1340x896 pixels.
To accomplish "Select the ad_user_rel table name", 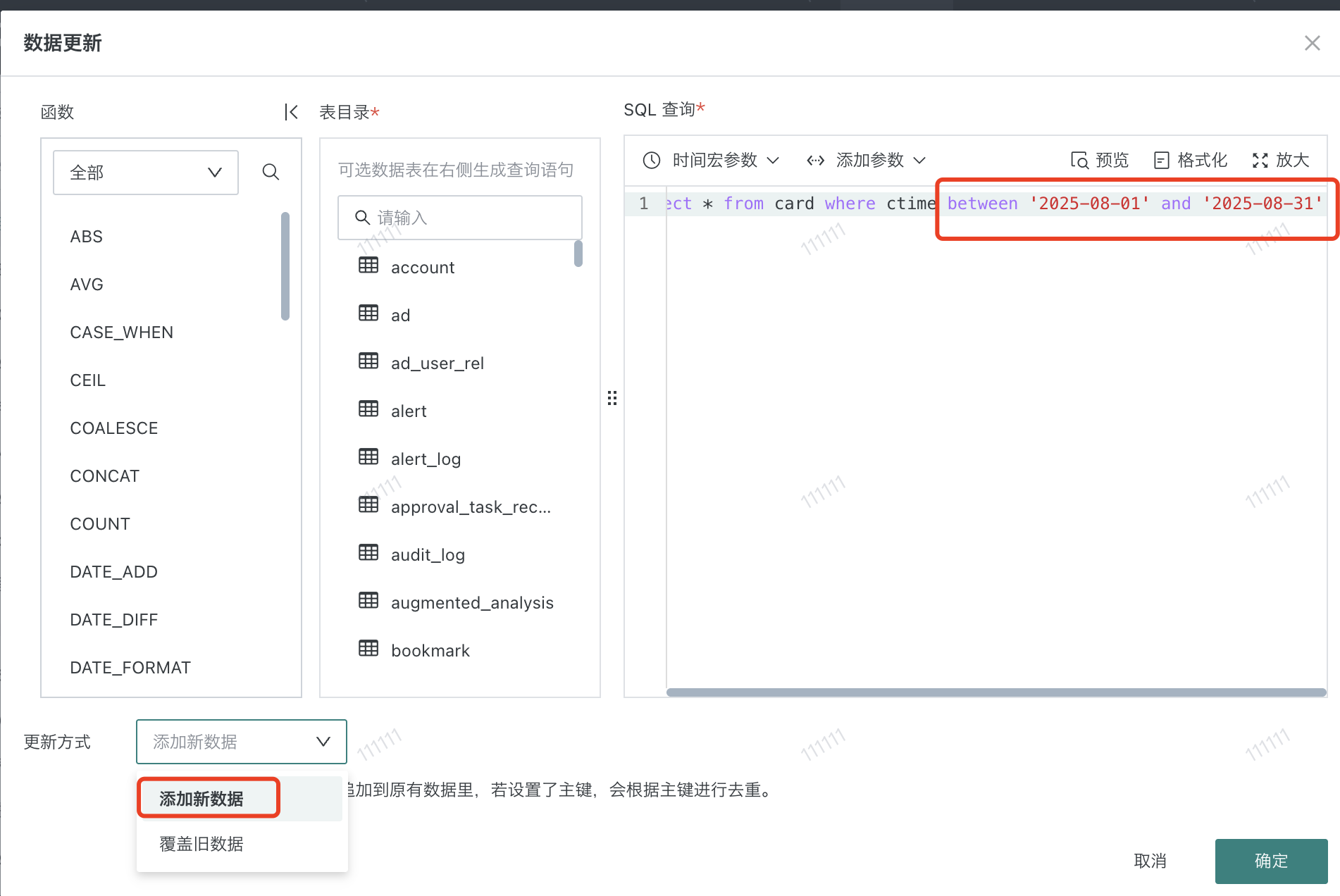I will tap(438, 363).
